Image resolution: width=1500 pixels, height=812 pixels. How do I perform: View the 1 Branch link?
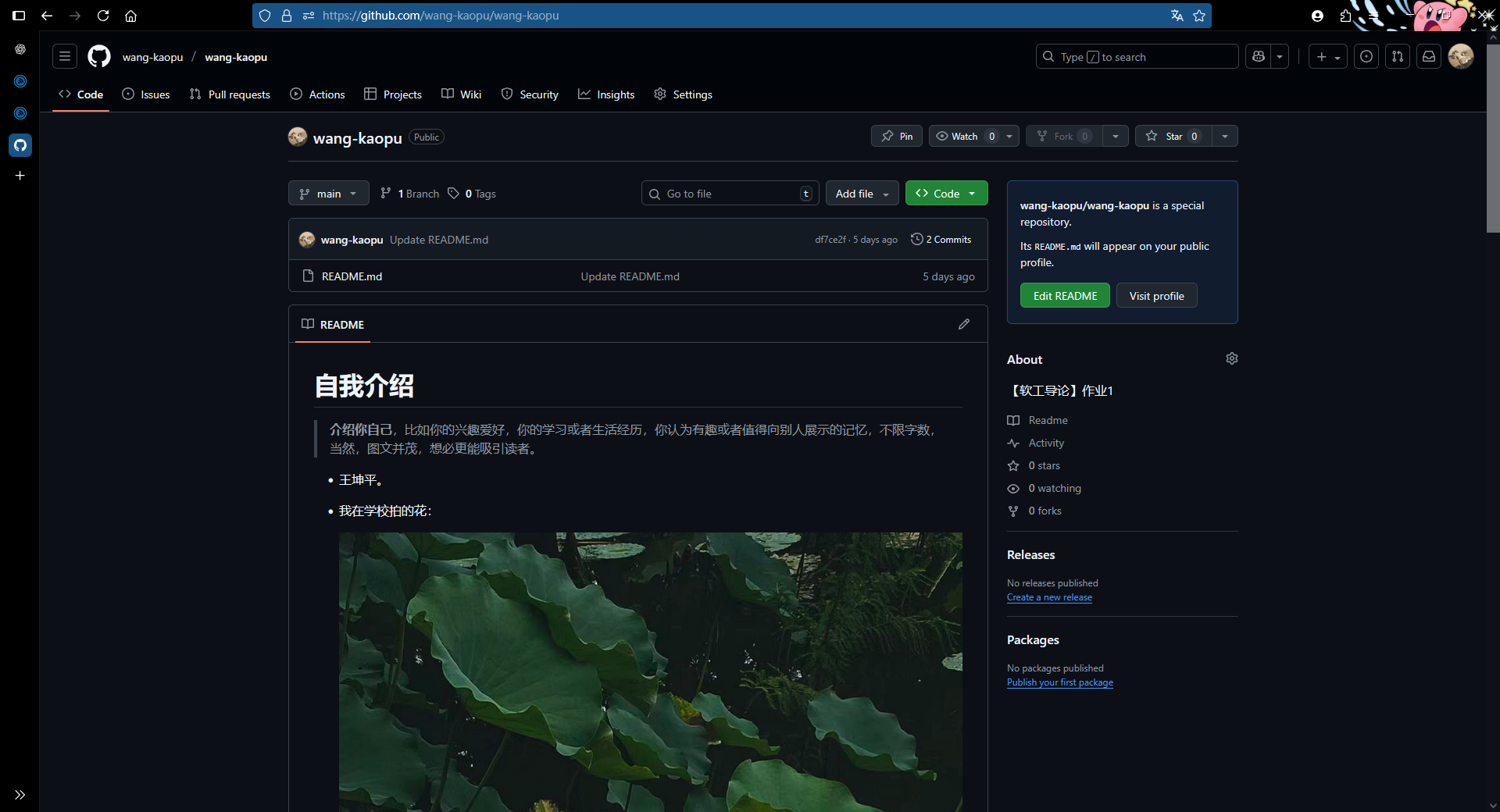(x=409, y=194)
